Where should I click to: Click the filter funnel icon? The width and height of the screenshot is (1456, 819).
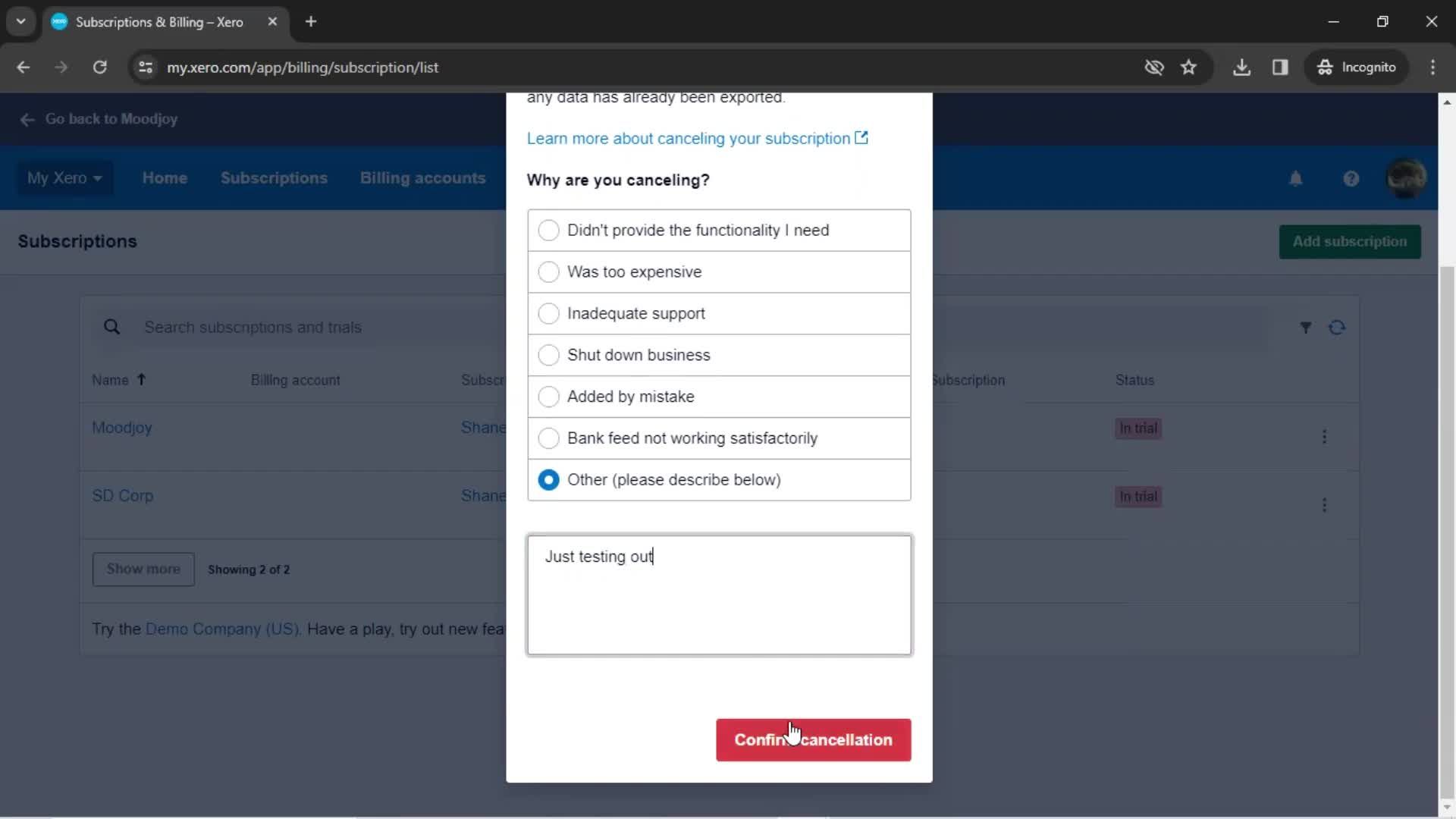click(x=1305, y=328)
